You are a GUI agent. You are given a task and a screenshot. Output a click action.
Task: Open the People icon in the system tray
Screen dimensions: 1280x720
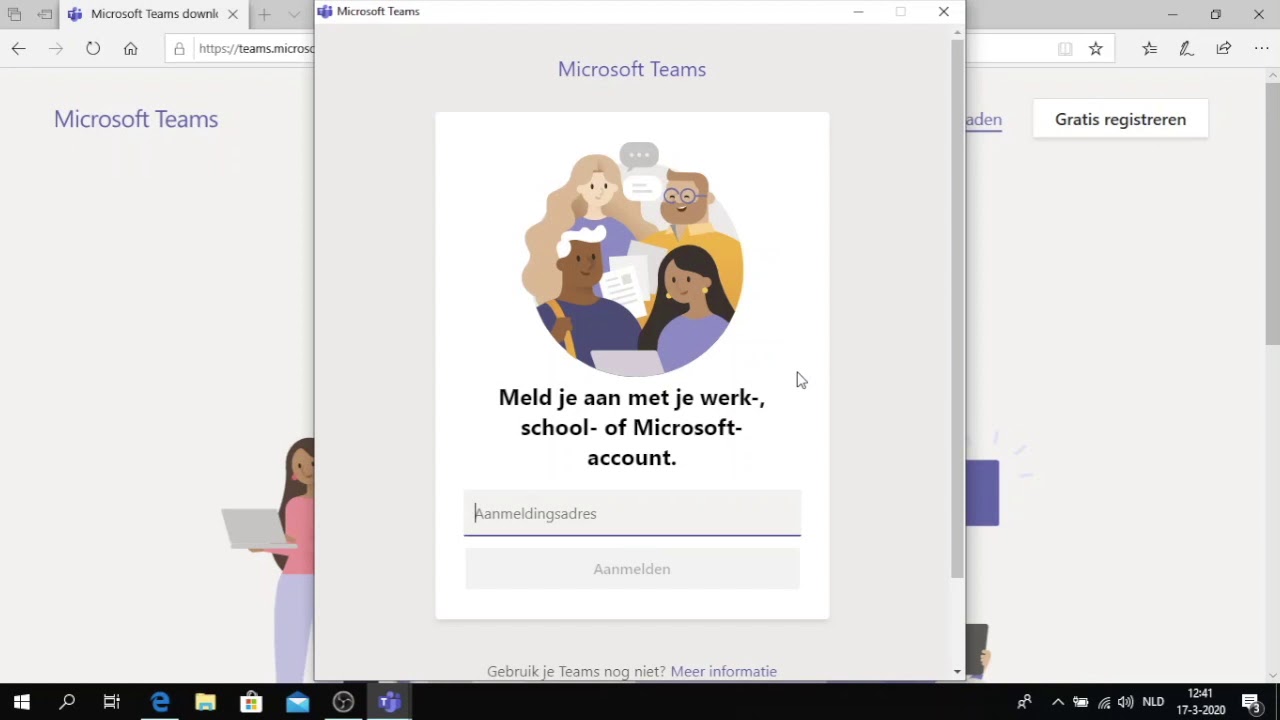(1024, 702)
